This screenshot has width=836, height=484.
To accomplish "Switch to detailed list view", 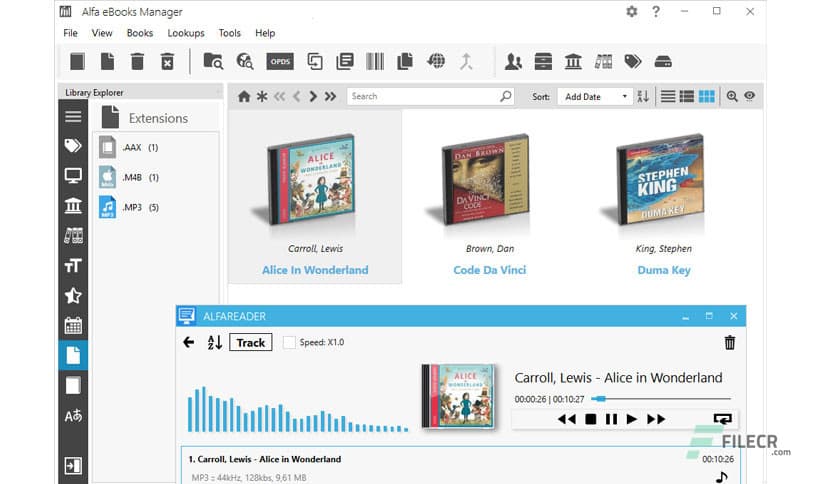I will click(687, 96).
